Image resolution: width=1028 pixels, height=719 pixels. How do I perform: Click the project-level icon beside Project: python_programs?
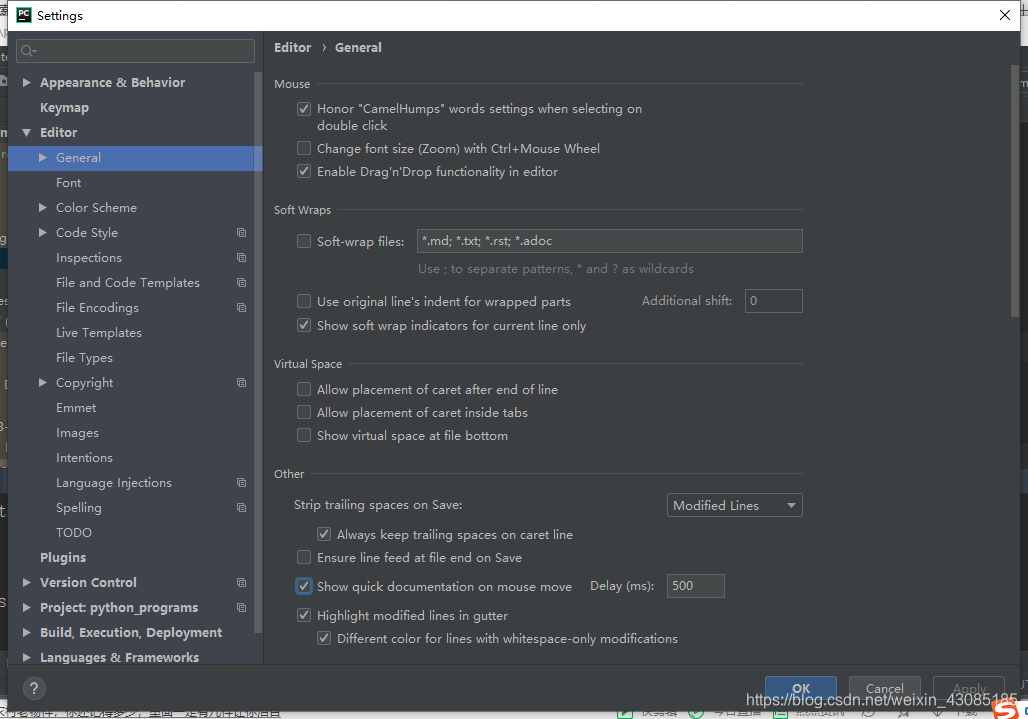click(x=241, y=608)
